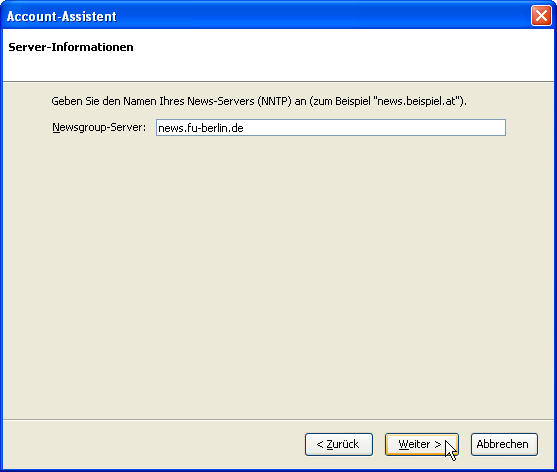Click the Account-Assistent title bar
557x472 pixels.
click(266, 16)
